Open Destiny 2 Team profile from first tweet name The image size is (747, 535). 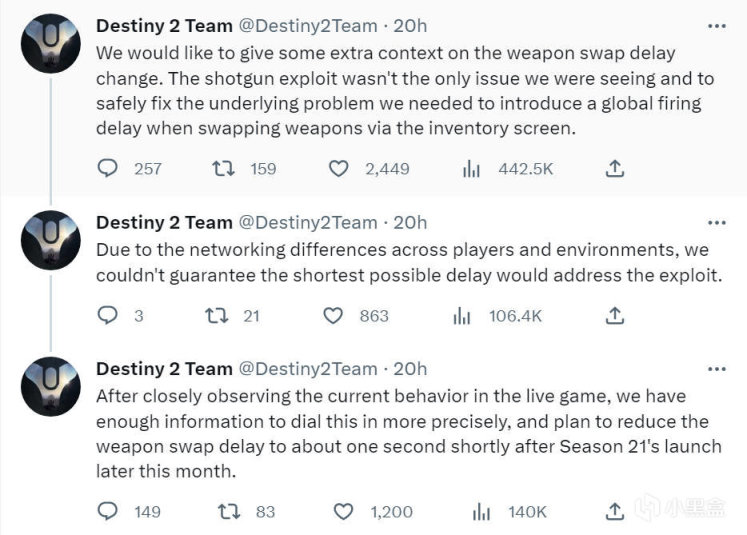click(x=161, y=25)
